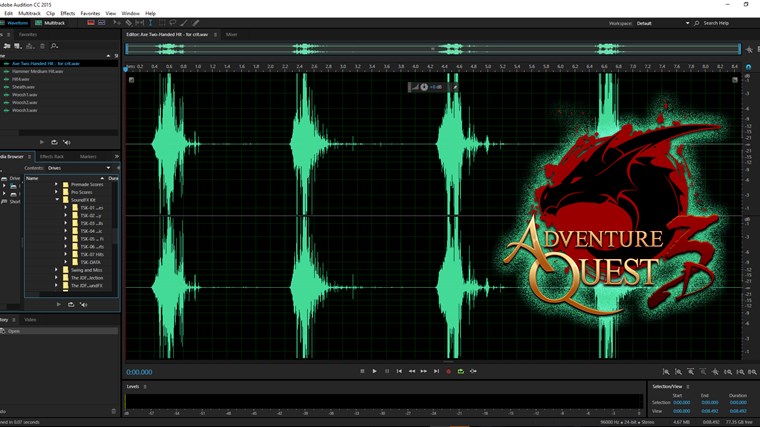The image size is (760, 427).
Task: Open the Favorites menu in menu bar
Action: coord(90,14)
